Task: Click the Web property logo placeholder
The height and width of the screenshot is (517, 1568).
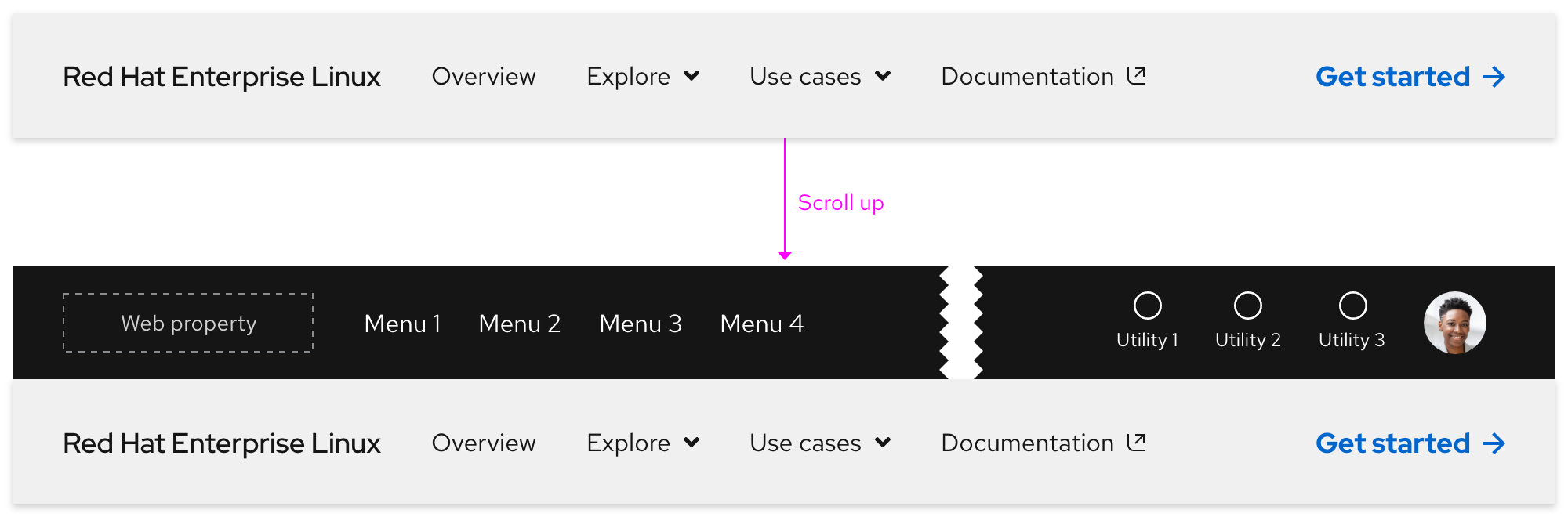Action: point(188,323)
